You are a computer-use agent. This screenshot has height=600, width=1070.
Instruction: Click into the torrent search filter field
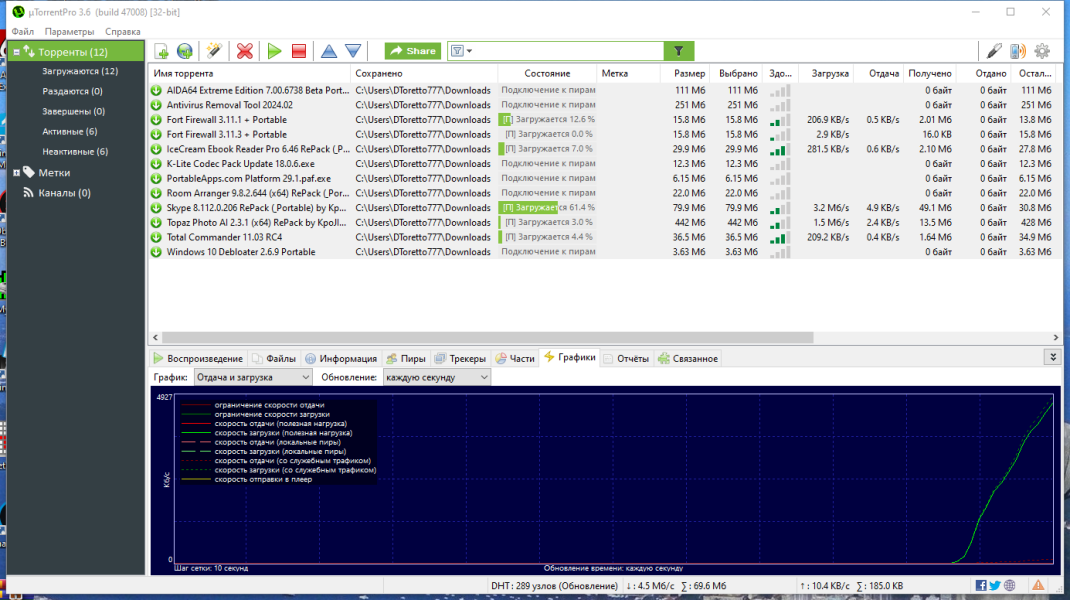point(568,51)
